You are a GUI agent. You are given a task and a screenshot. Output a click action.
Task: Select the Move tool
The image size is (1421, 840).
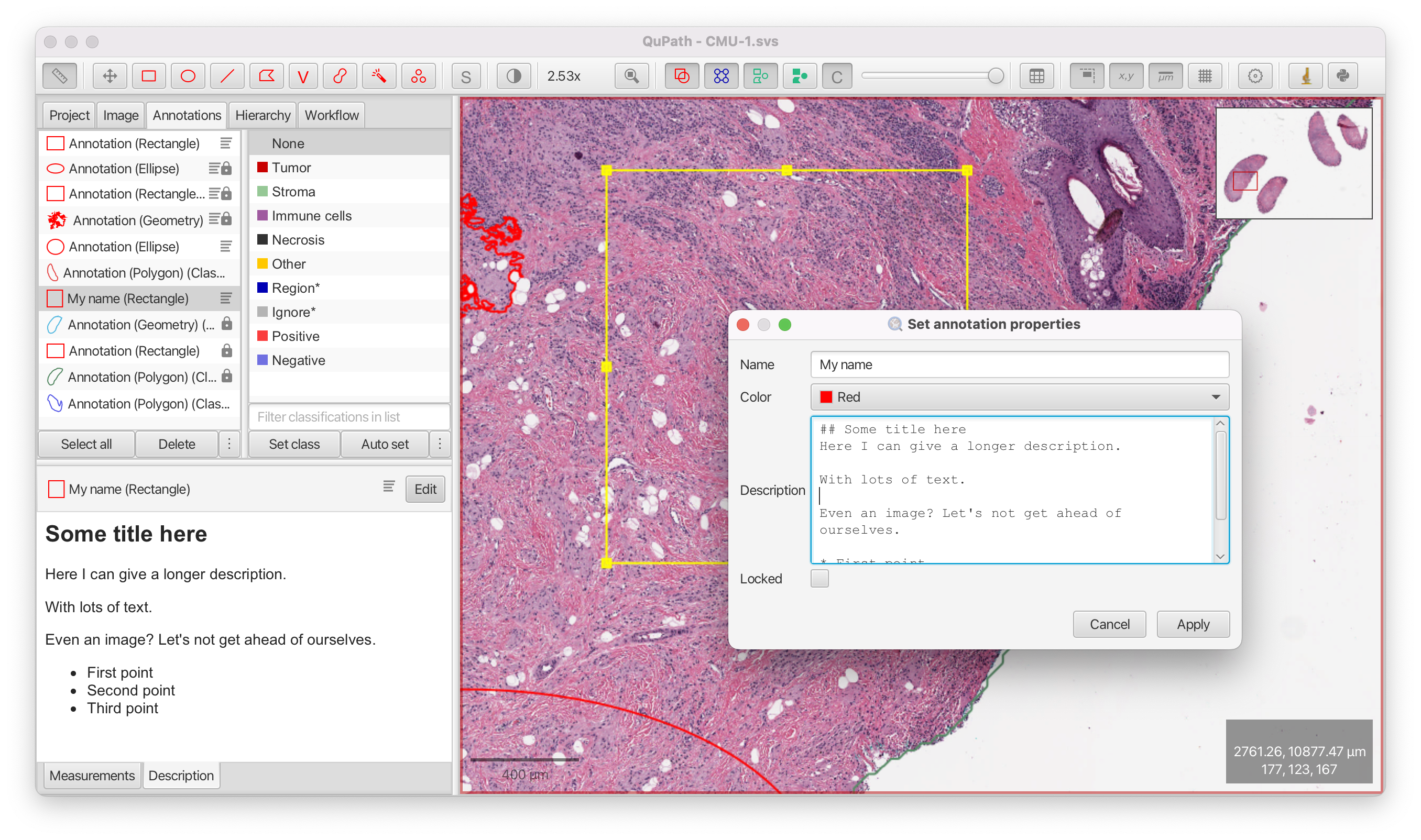coord(110,76)
